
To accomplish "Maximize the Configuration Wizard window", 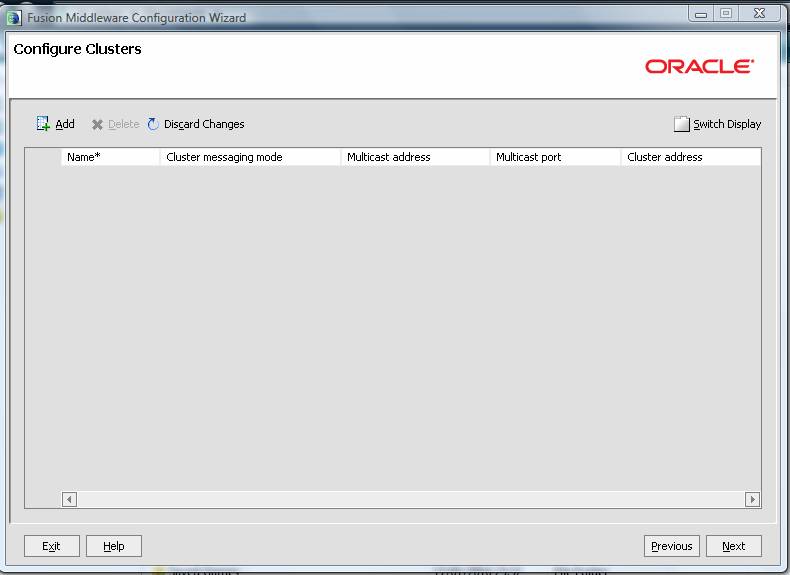I will [726, 14].
